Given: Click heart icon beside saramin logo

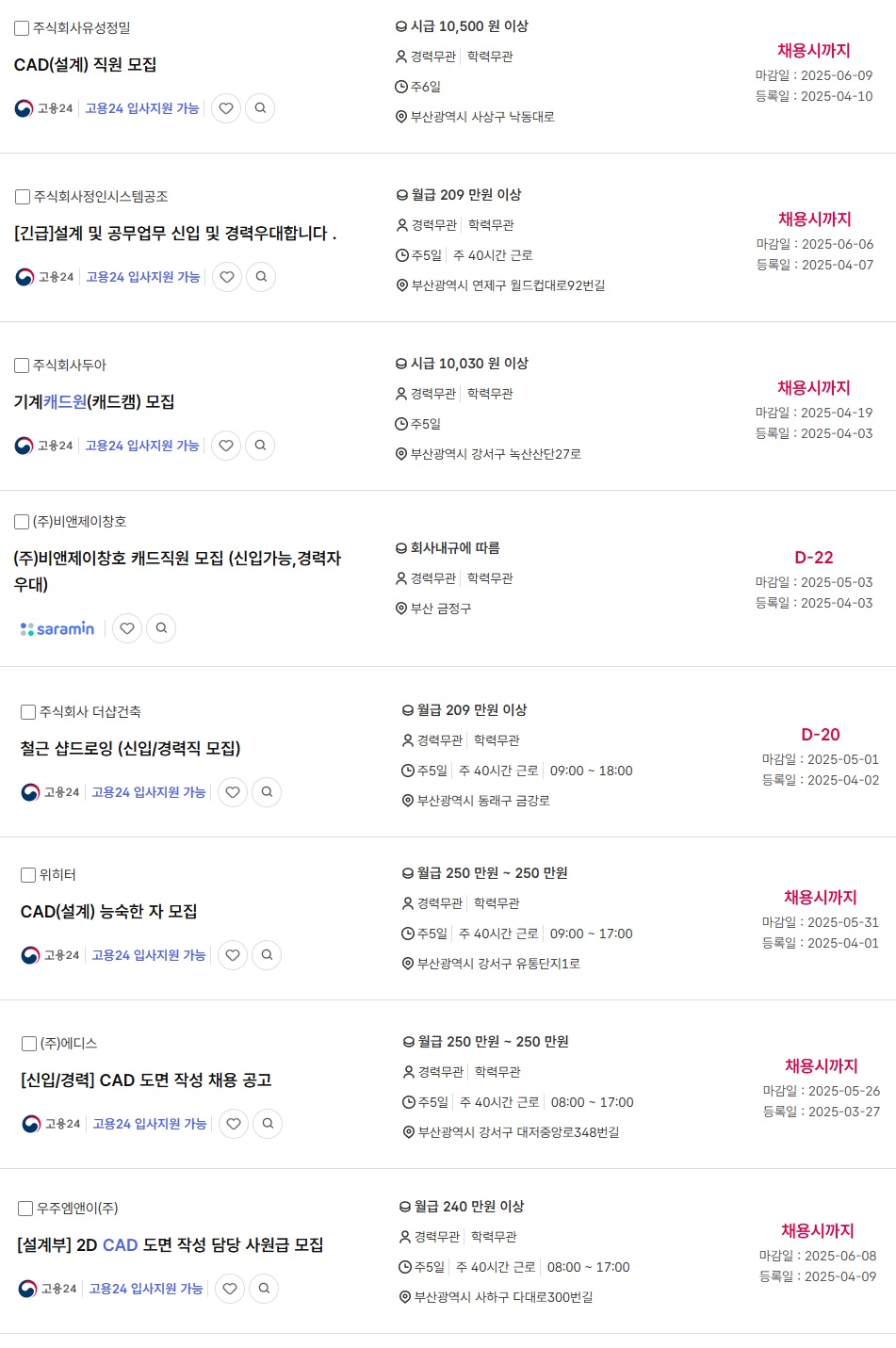Looking at the screenshot, I should click(127, 628).
